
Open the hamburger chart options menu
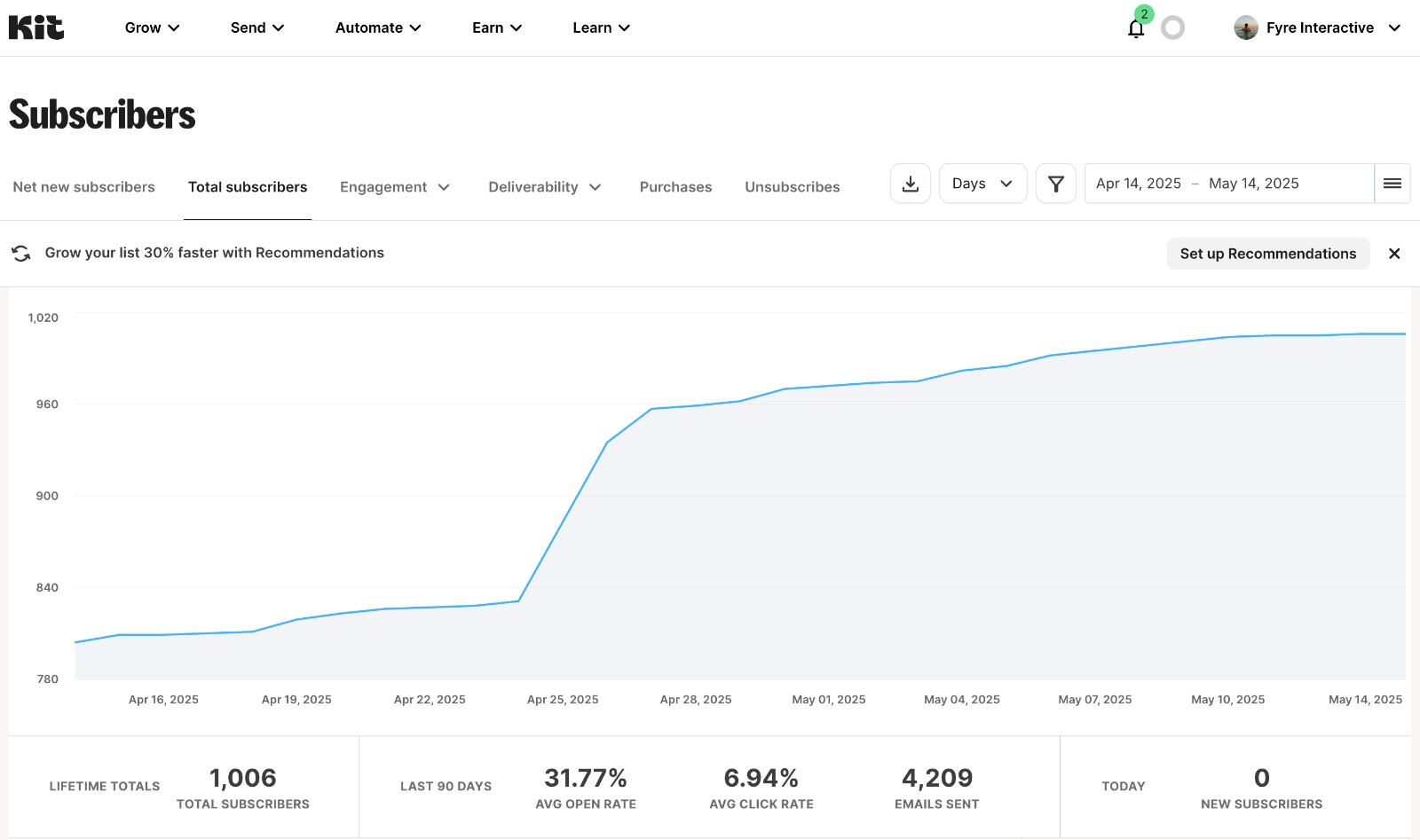click(1392, 183)
